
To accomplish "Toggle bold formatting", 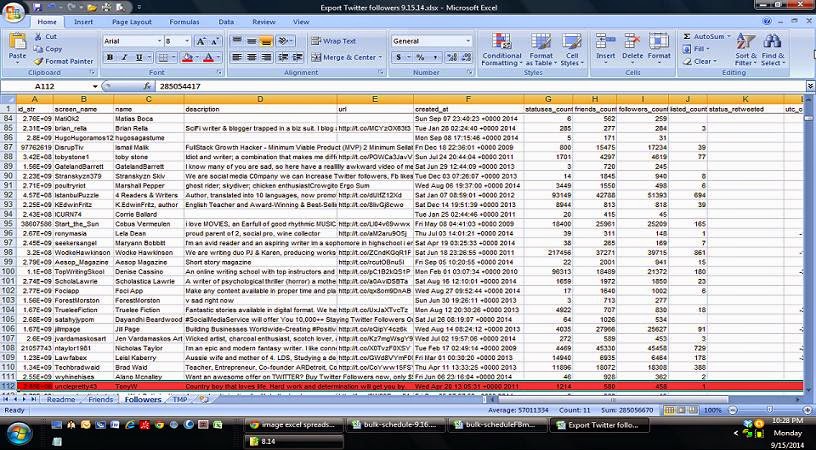I will (110, 58).
